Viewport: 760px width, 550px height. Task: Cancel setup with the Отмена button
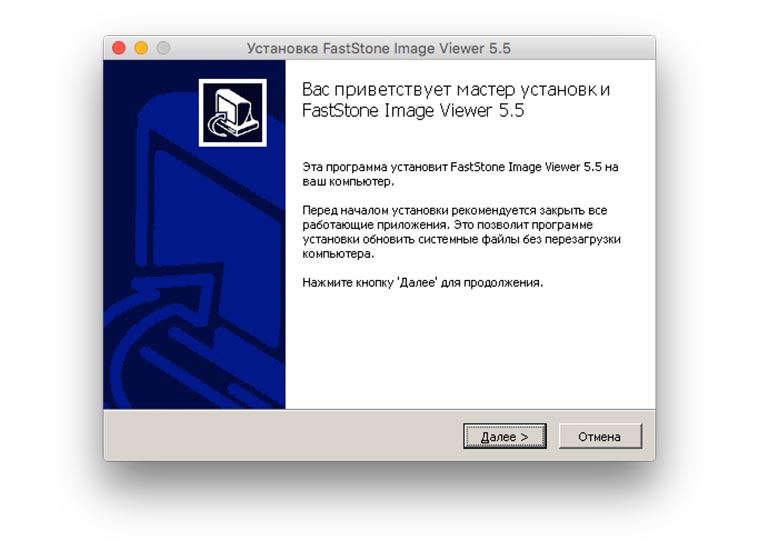coord(600,436)
